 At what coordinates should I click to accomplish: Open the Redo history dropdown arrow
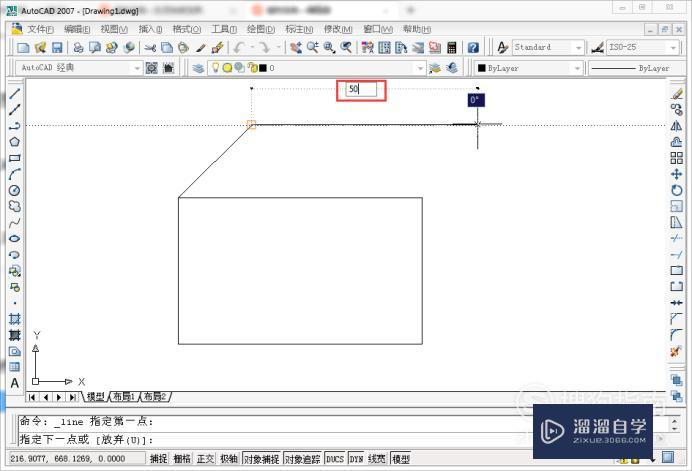coord(278,47)
